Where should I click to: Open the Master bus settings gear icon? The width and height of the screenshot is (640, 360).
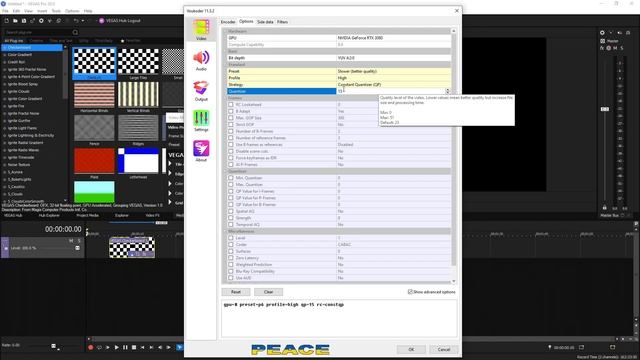602,33
